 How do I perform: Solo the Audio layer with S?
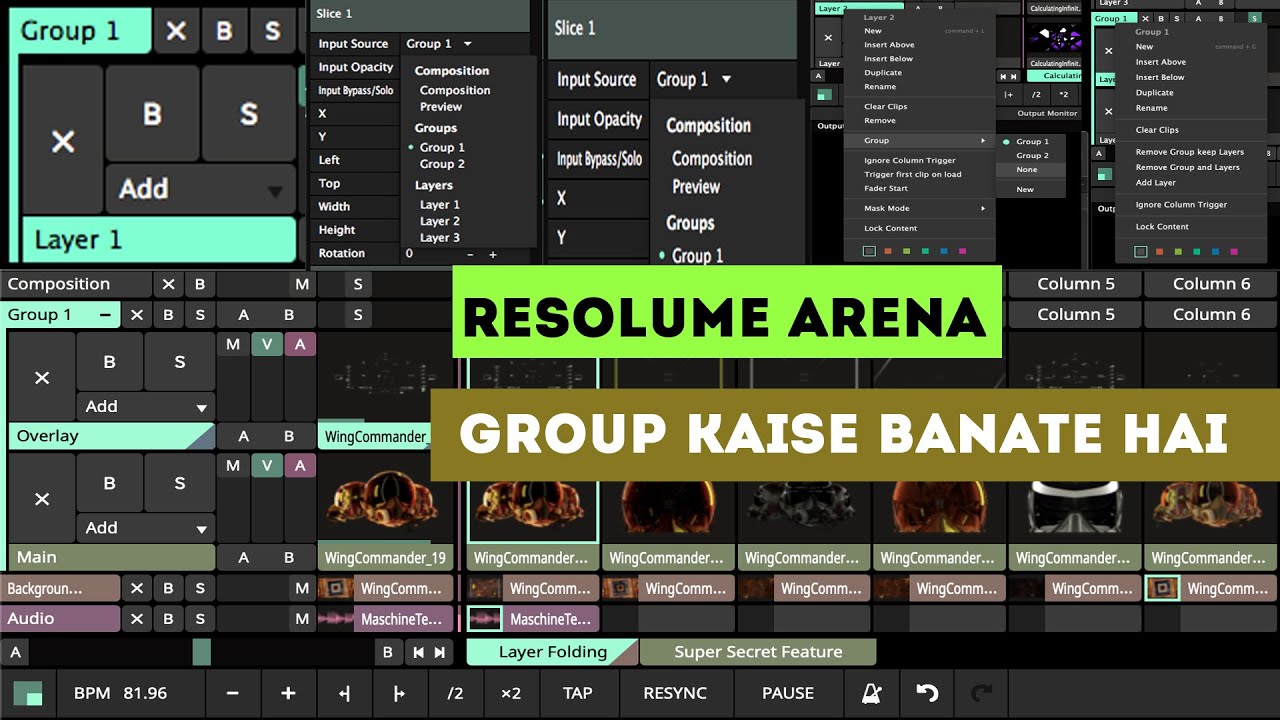(200, 618)
